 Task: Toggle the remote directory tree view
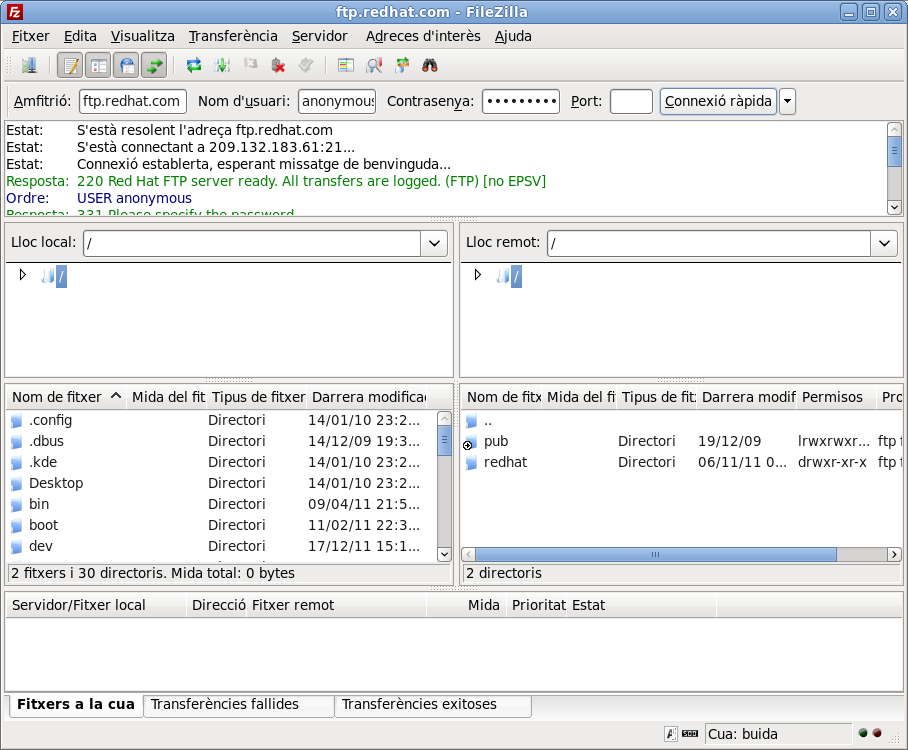pyautogui.click(x=126, y=66)
